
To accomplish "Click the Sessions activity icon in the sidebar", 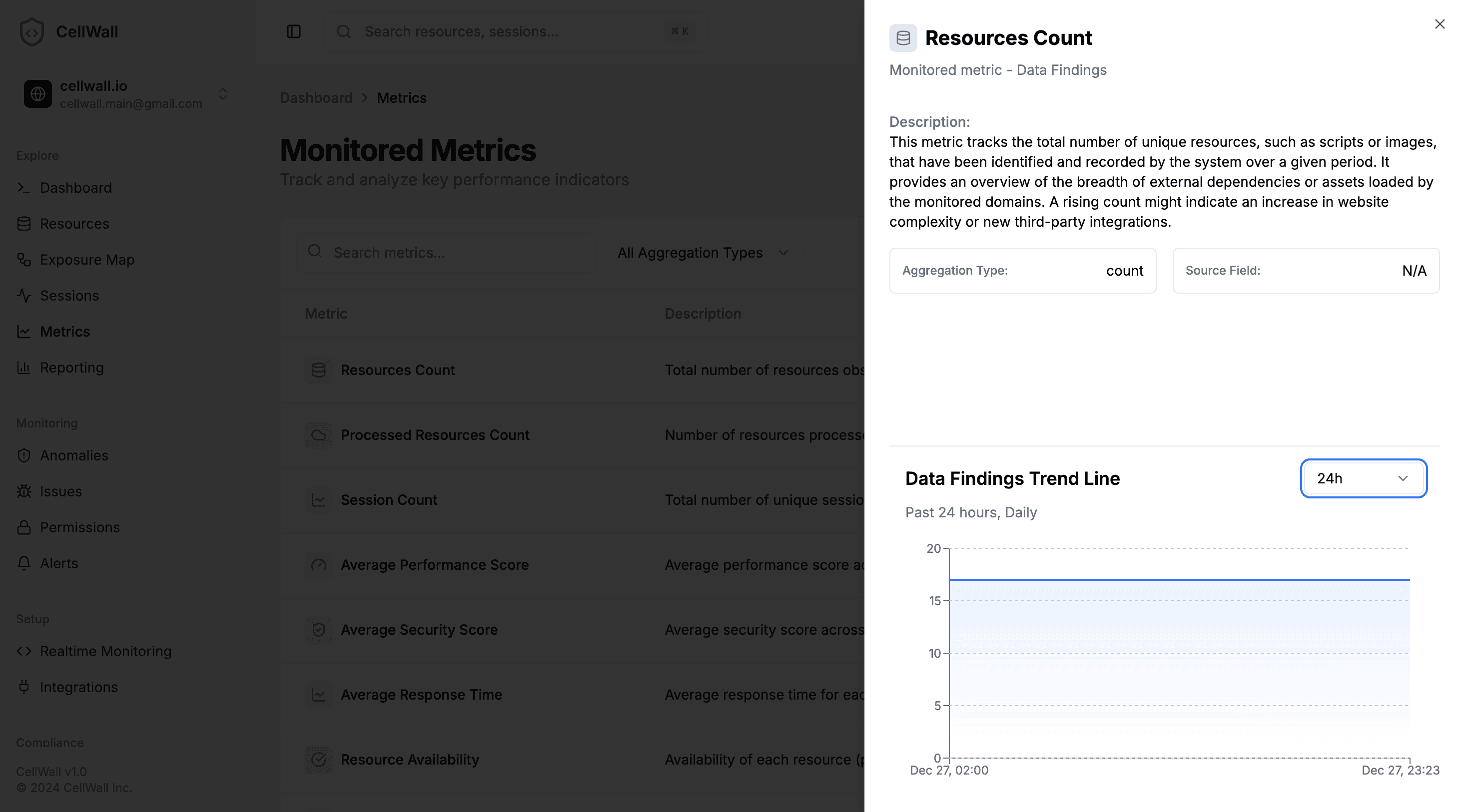I will pos(24,295).
